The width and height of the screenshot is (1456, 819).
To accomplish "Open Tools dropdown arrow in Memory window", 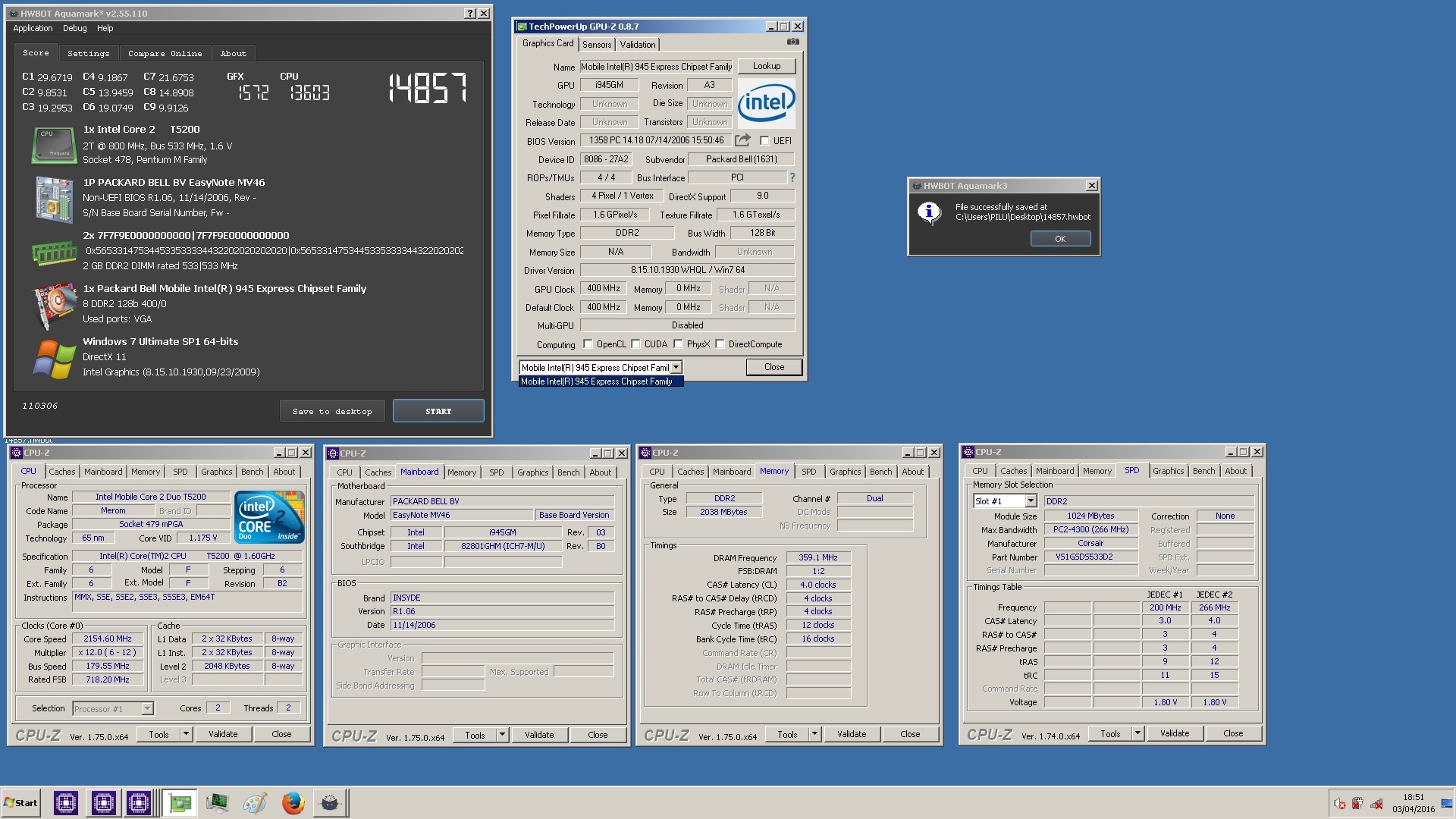I will [814, 734].
